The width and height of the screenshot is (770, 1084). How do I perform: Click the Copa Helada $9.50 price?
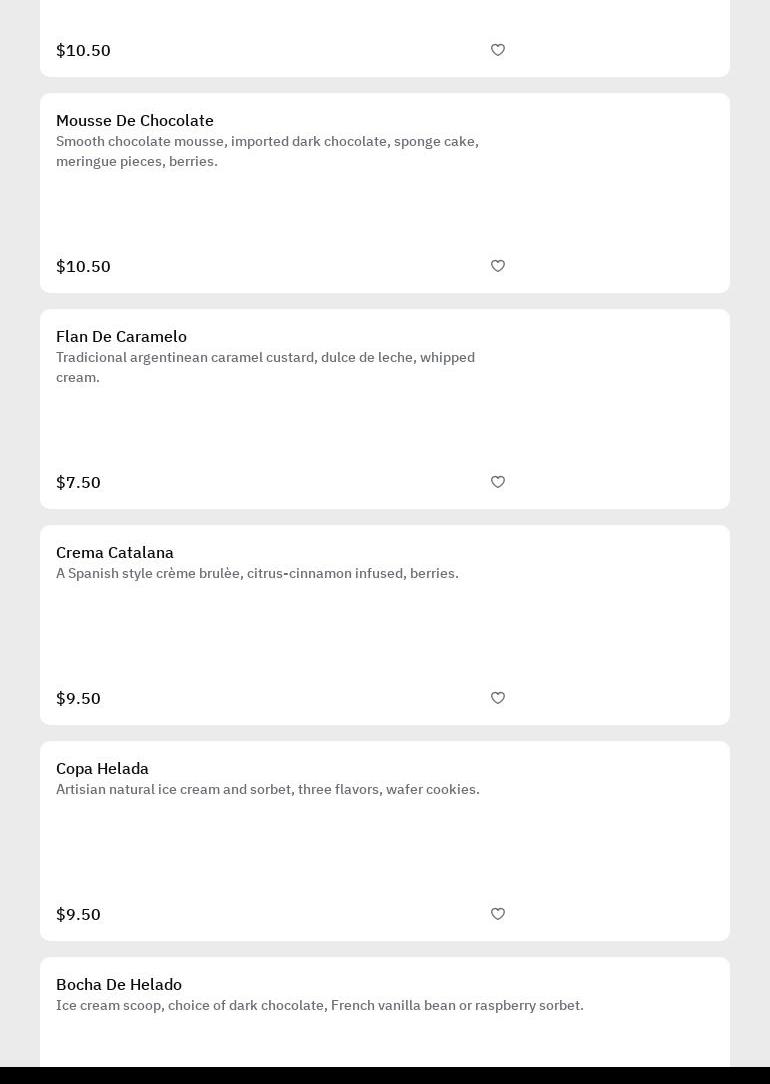click(78, 915)
